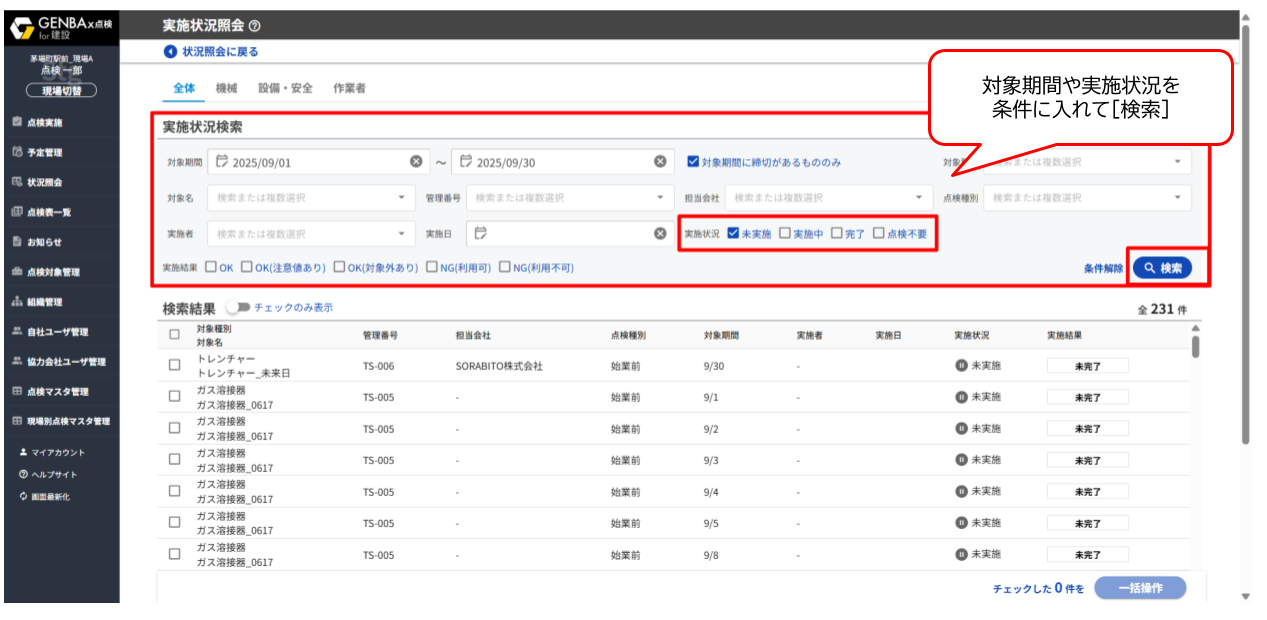
Task: Uncheck the 未実施 status checkbox
Action: coord(733,234)
